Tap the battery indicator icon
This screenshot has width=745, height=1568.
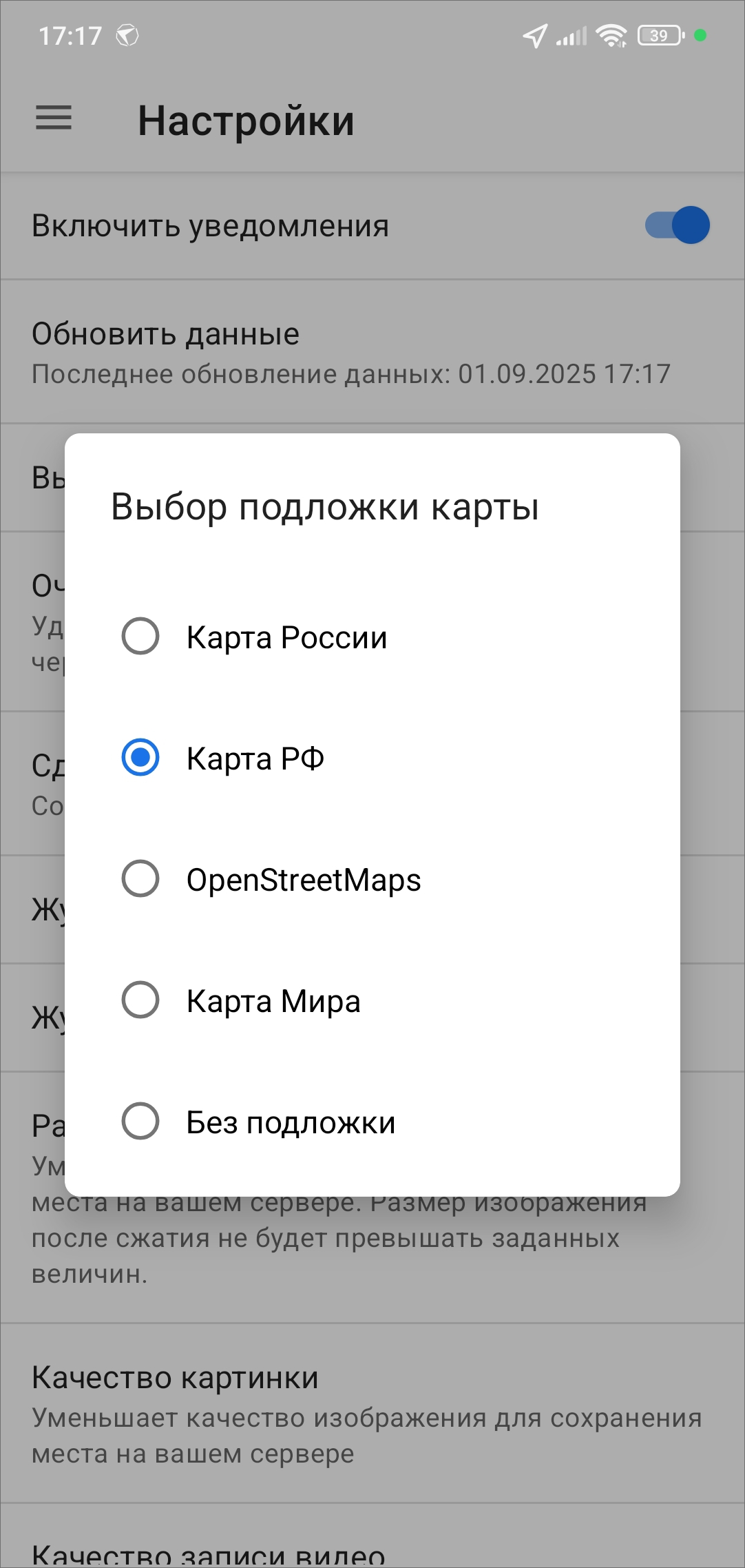[660, 35]
